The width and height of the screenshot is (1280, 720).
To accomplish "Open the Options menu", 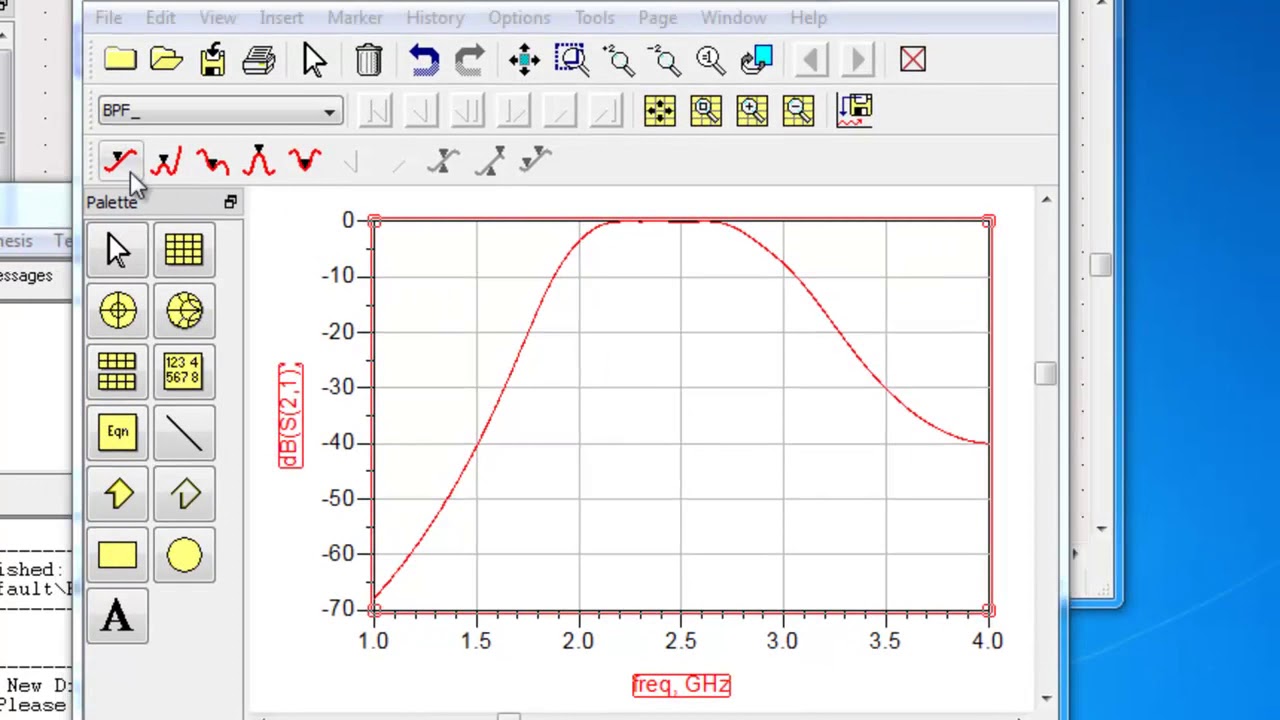I will point(519,18).
